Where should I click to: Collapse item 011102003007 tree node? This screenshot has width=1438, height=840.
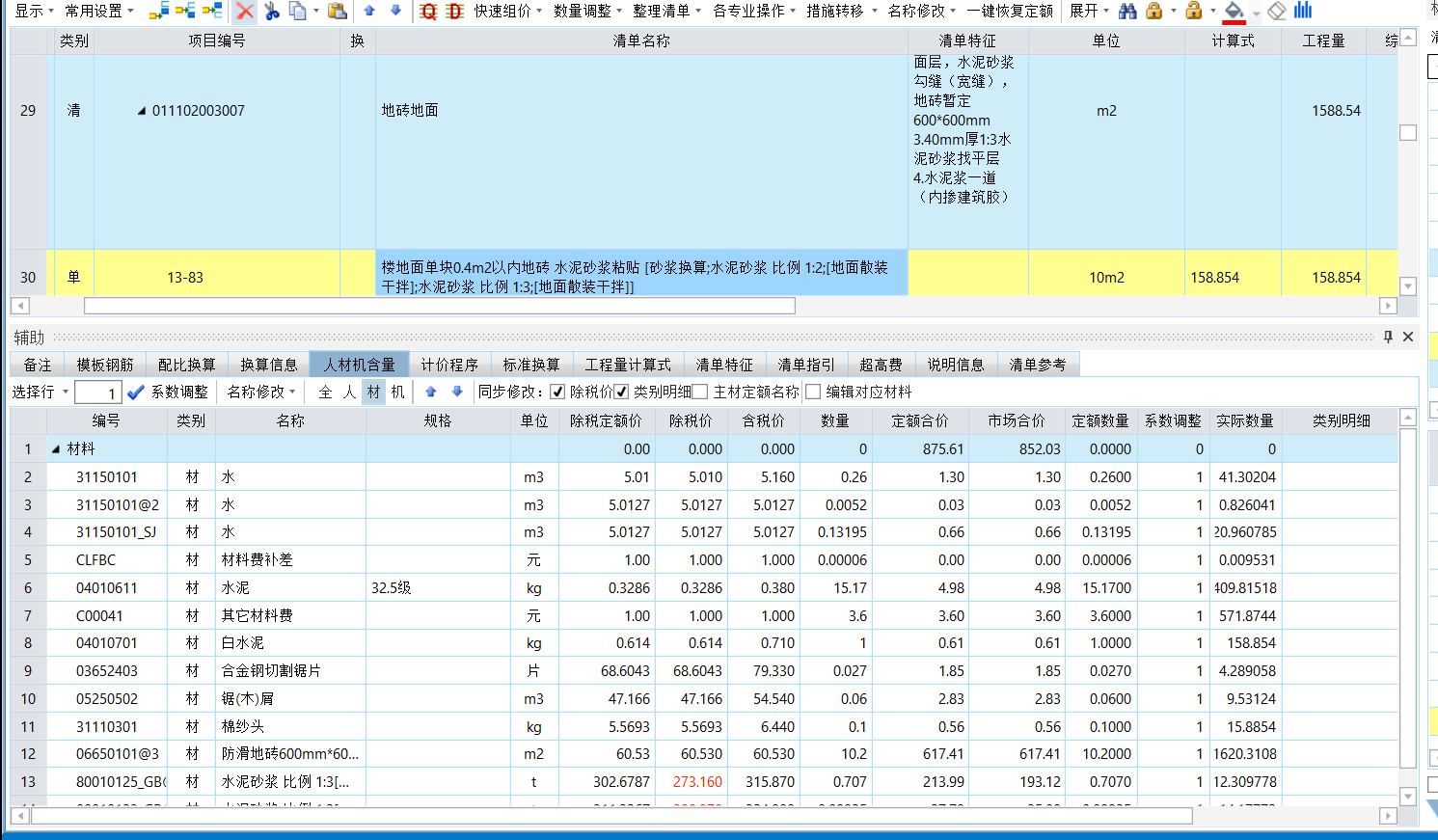click(x=142, y=111)
